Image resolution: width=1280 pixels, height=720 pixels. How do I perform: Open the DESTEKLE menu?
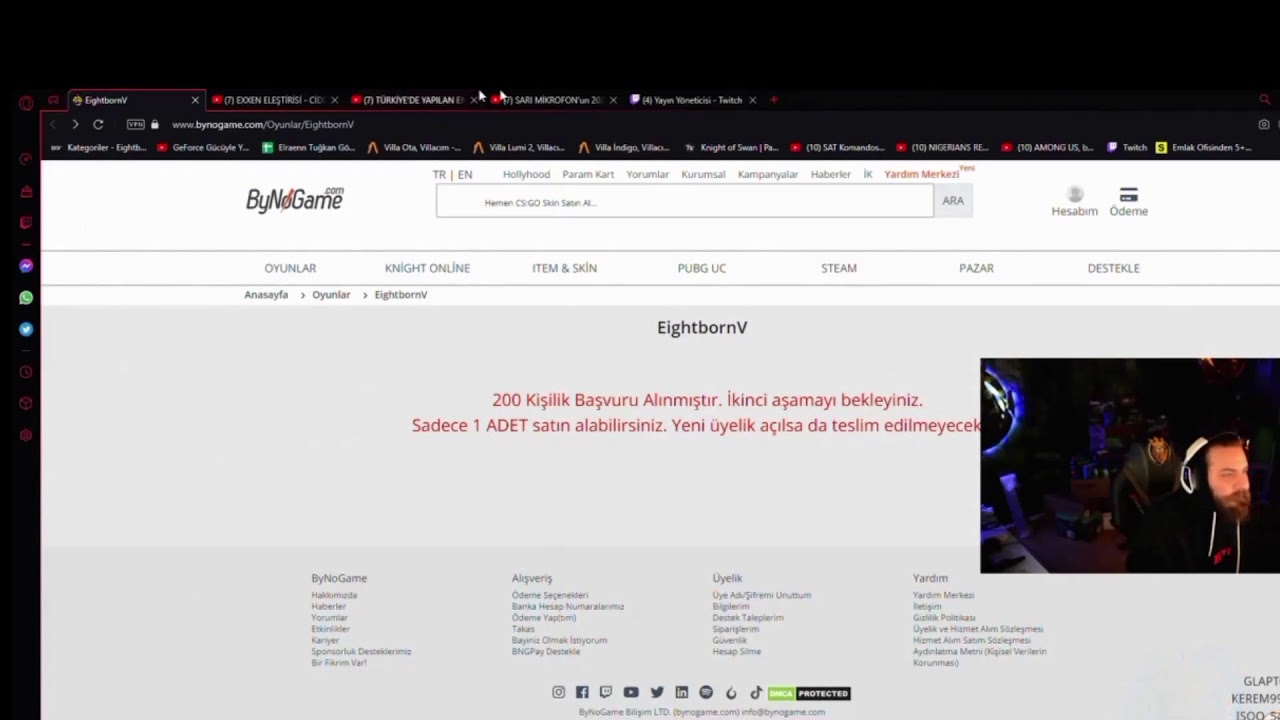[x=1113, y=268]
